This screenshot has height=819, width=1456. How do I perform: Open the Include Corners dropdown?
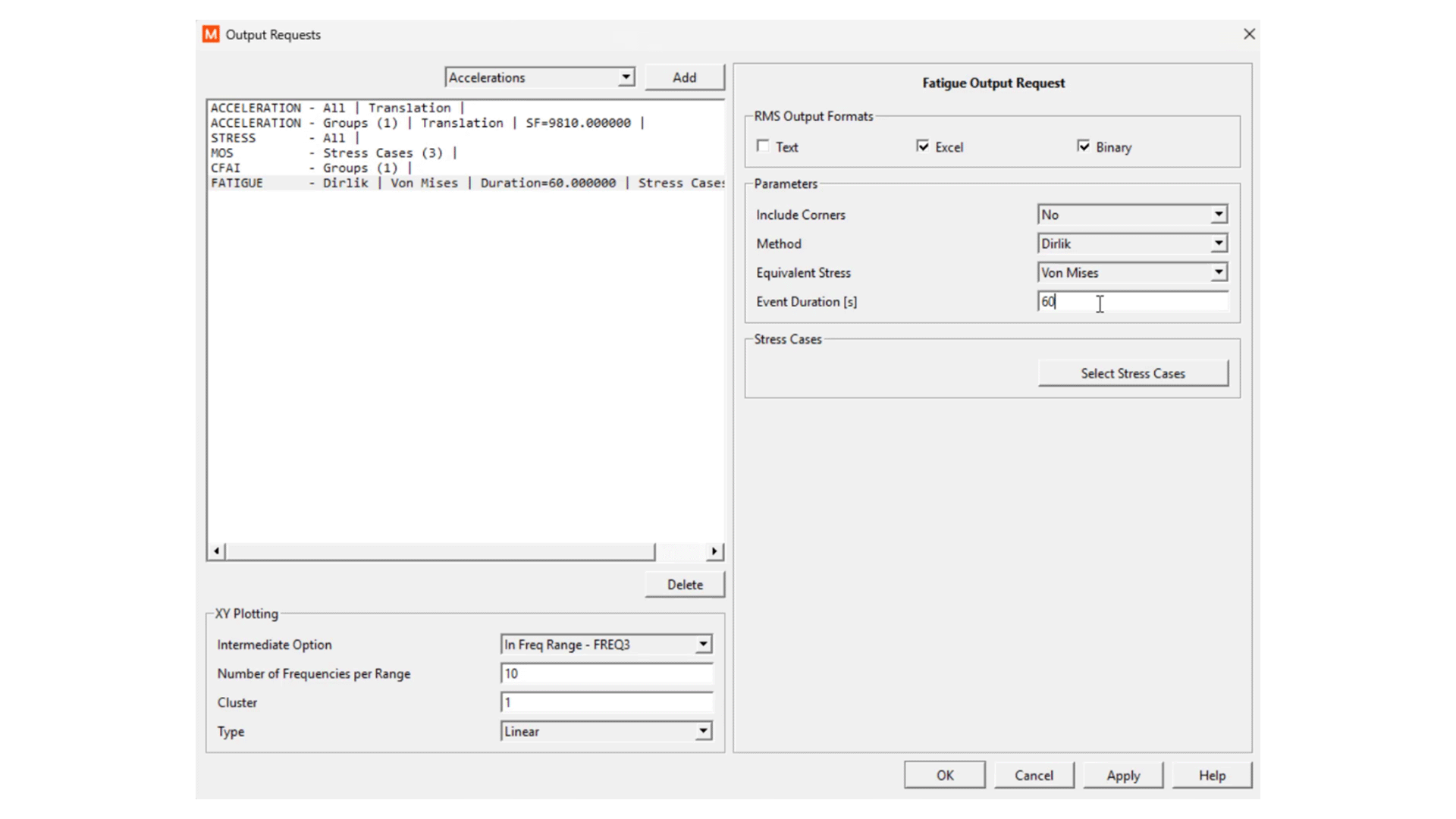pyautogui.click(x=1219, y=214)
